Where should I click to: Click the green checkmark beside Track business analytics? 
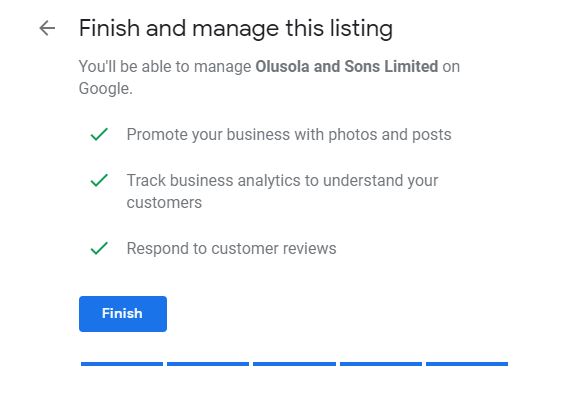99,180
